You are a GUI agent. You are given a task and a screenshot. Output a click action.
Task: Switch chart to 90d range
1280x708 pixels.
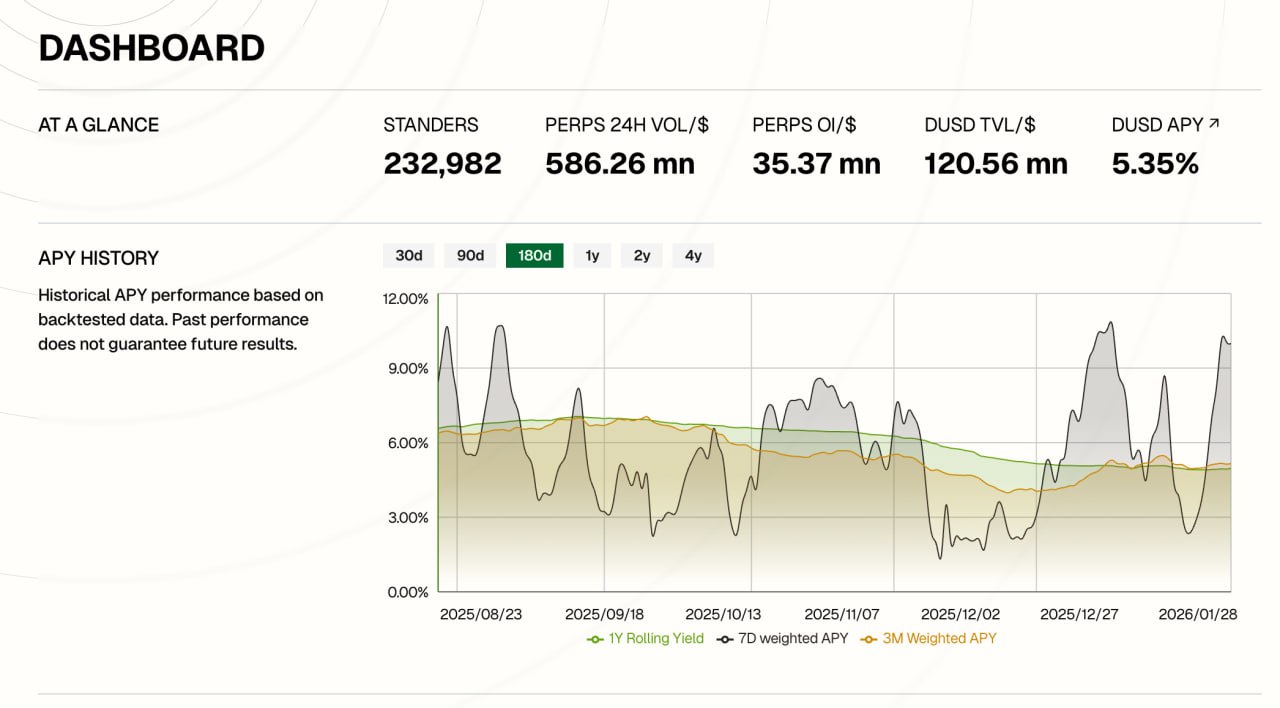[470, 256]
